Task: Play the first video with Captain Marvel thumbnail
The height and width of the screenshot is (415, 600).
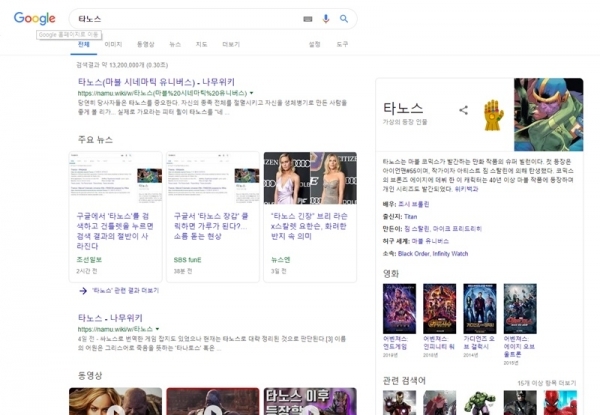Action: tap(116, 401)
